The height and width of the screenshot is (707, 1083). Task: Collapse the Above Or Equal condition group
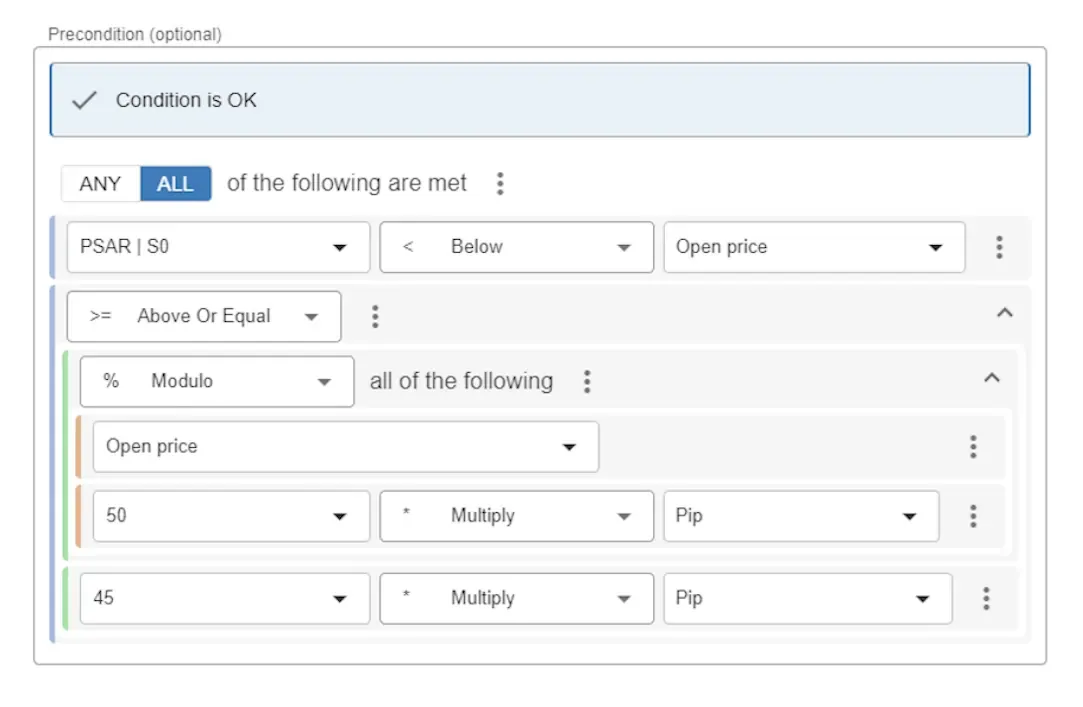[1005, 313]
